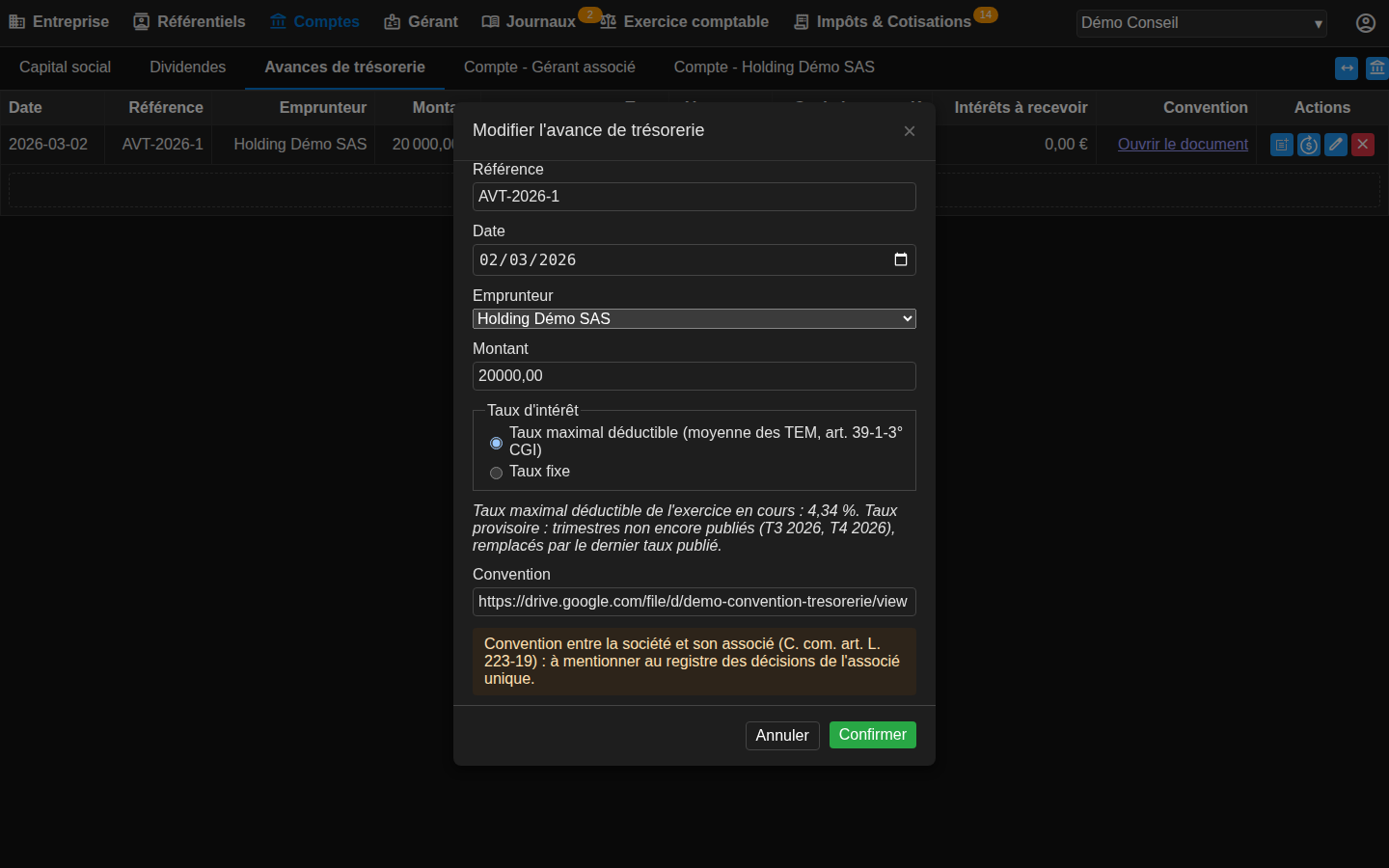Image resolution: width=1389 pixels, height=868 pixels.
Task: Click the Date input field showing 02/03/2026
Action: point(694,260)
